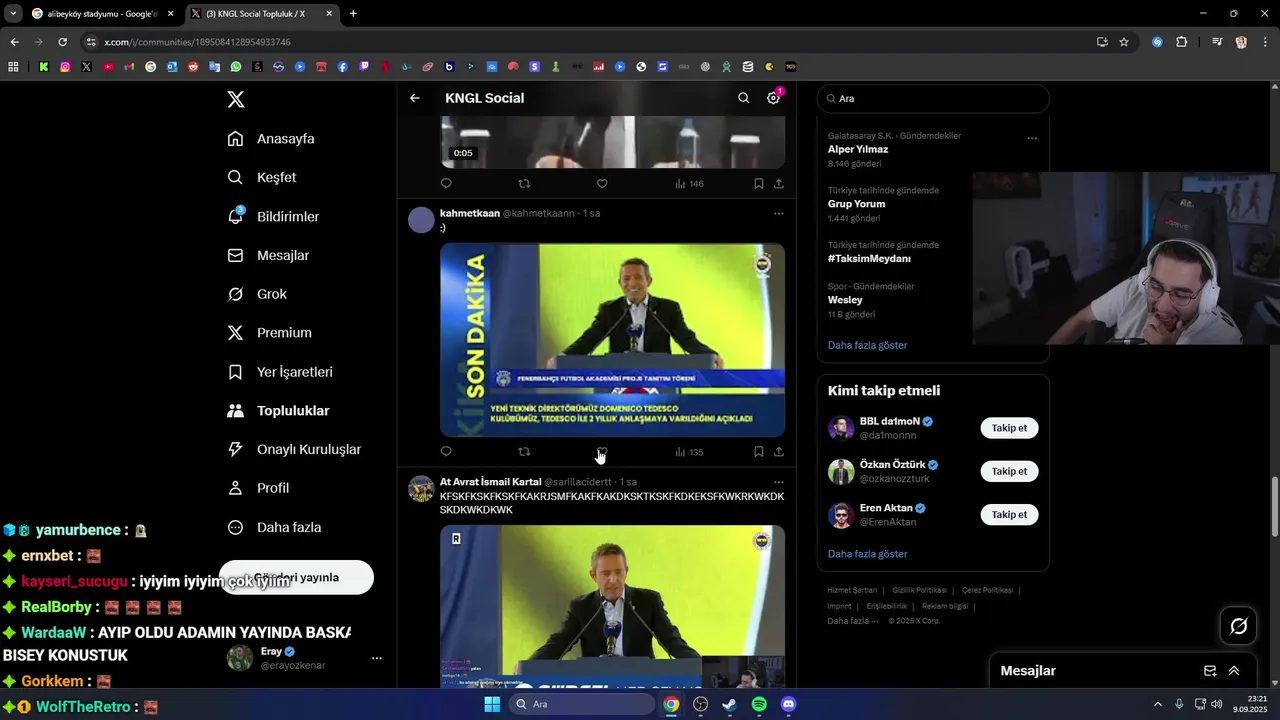
Task: Open Hizmet Şartları link
Action: [x=852, y=590]
